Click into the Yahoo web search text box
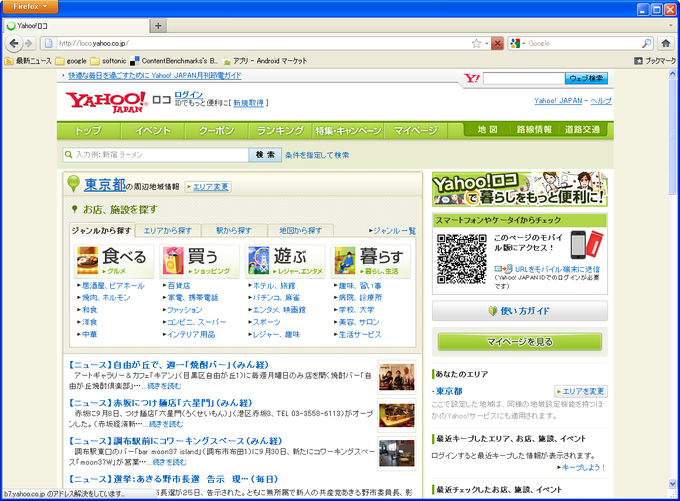Image resolution: width=680 pixels, height=501 pixels. coord(524,79)
